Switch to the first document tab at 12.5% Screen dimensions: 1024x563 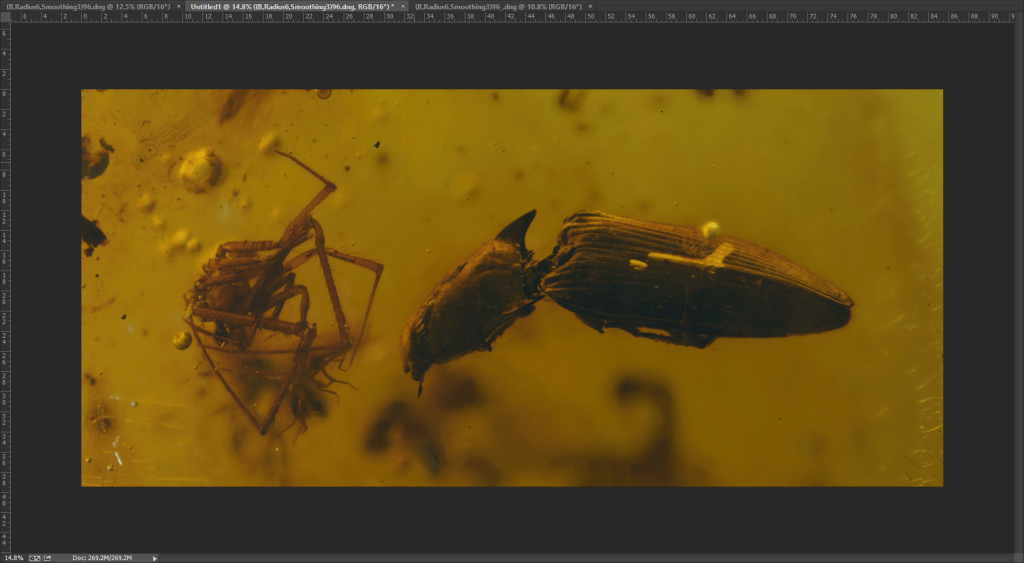click(88, 6)
